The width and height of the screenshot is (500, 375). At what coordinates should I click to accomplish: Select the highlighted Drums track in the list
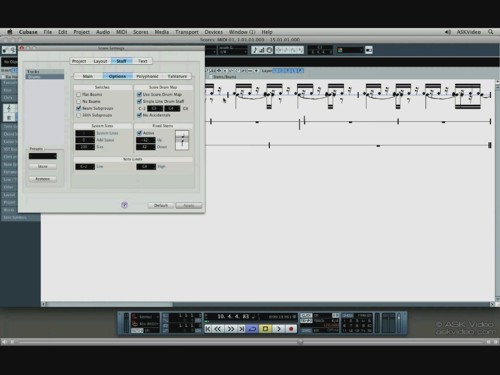(45, 77)
